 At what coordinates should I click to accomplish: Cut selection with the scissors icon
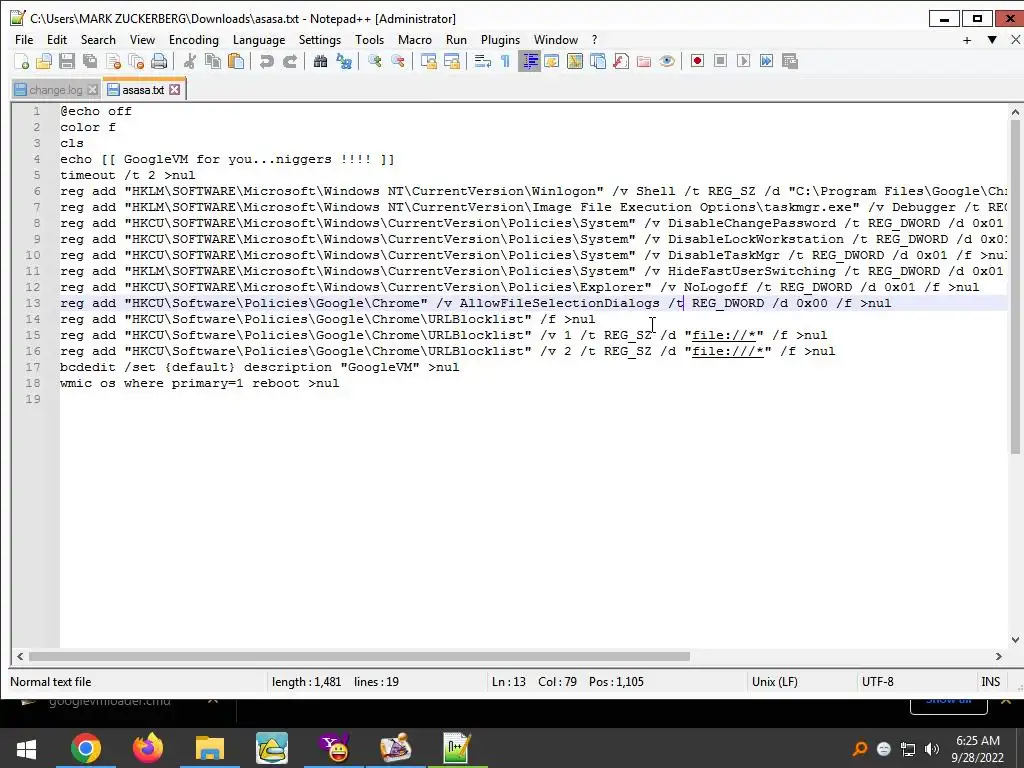[190, 61]
